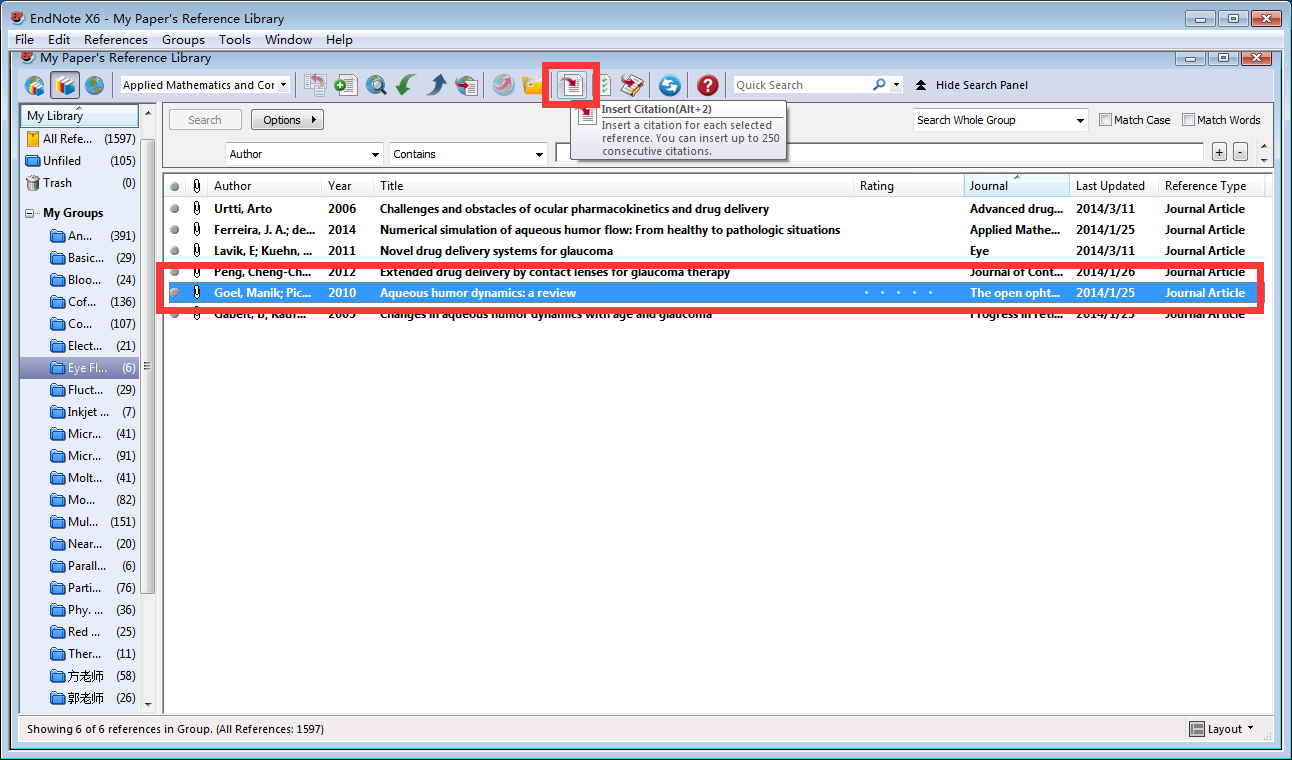Open the Groups menu

click(x=183, y=39)
